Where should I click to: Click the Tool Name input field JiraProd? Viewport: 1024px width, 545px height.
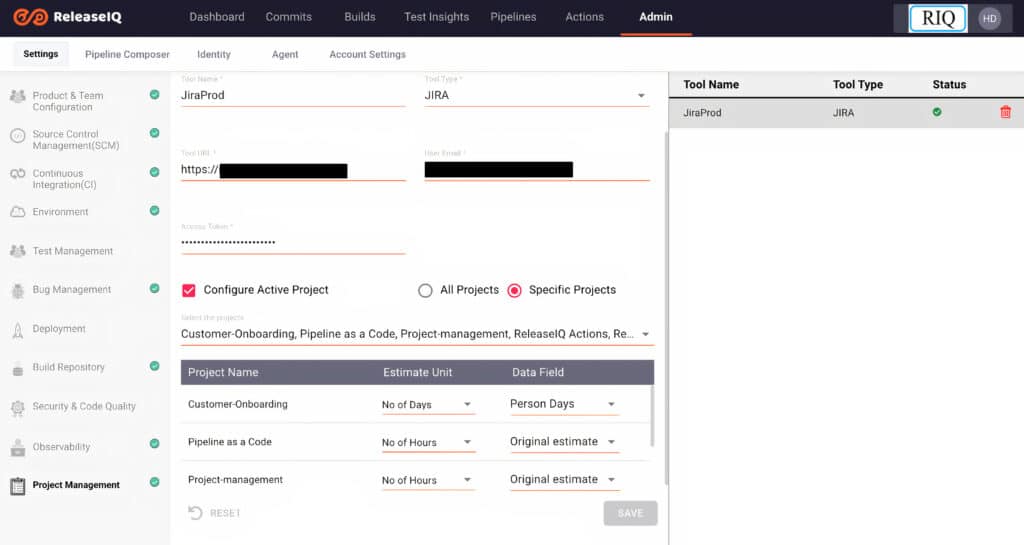click(293, 96)
